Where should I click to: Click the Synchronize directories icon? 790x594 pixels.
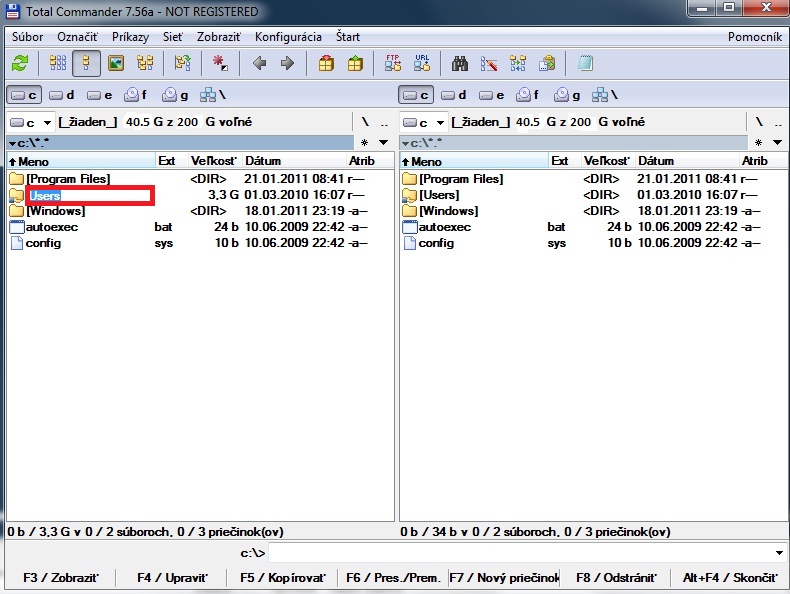point(518,63)
